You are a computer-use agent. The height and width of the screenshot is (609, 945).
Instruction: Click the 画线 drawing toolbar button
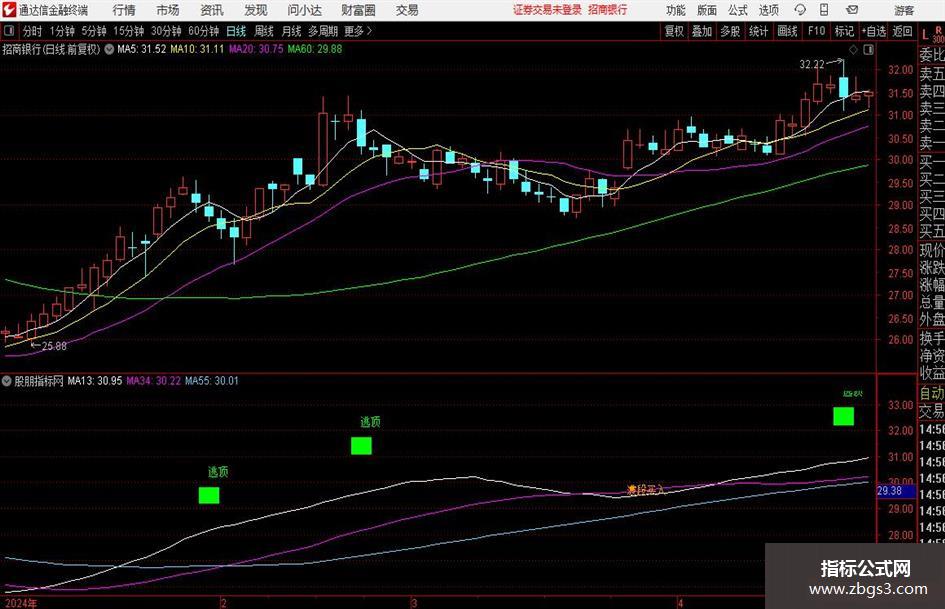[787, 31]
